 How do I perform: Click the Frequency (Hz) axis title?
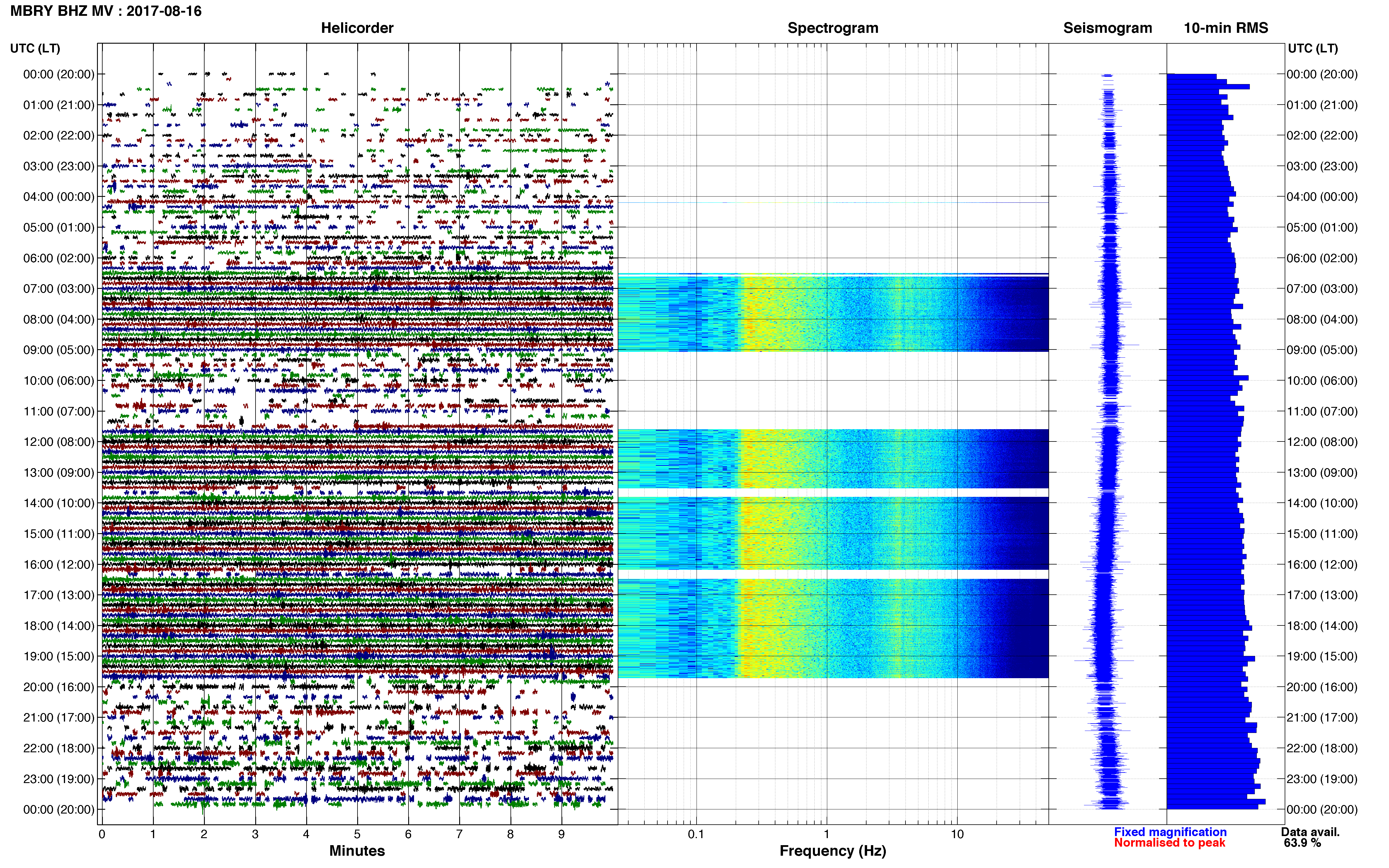(x=833, y=851)
